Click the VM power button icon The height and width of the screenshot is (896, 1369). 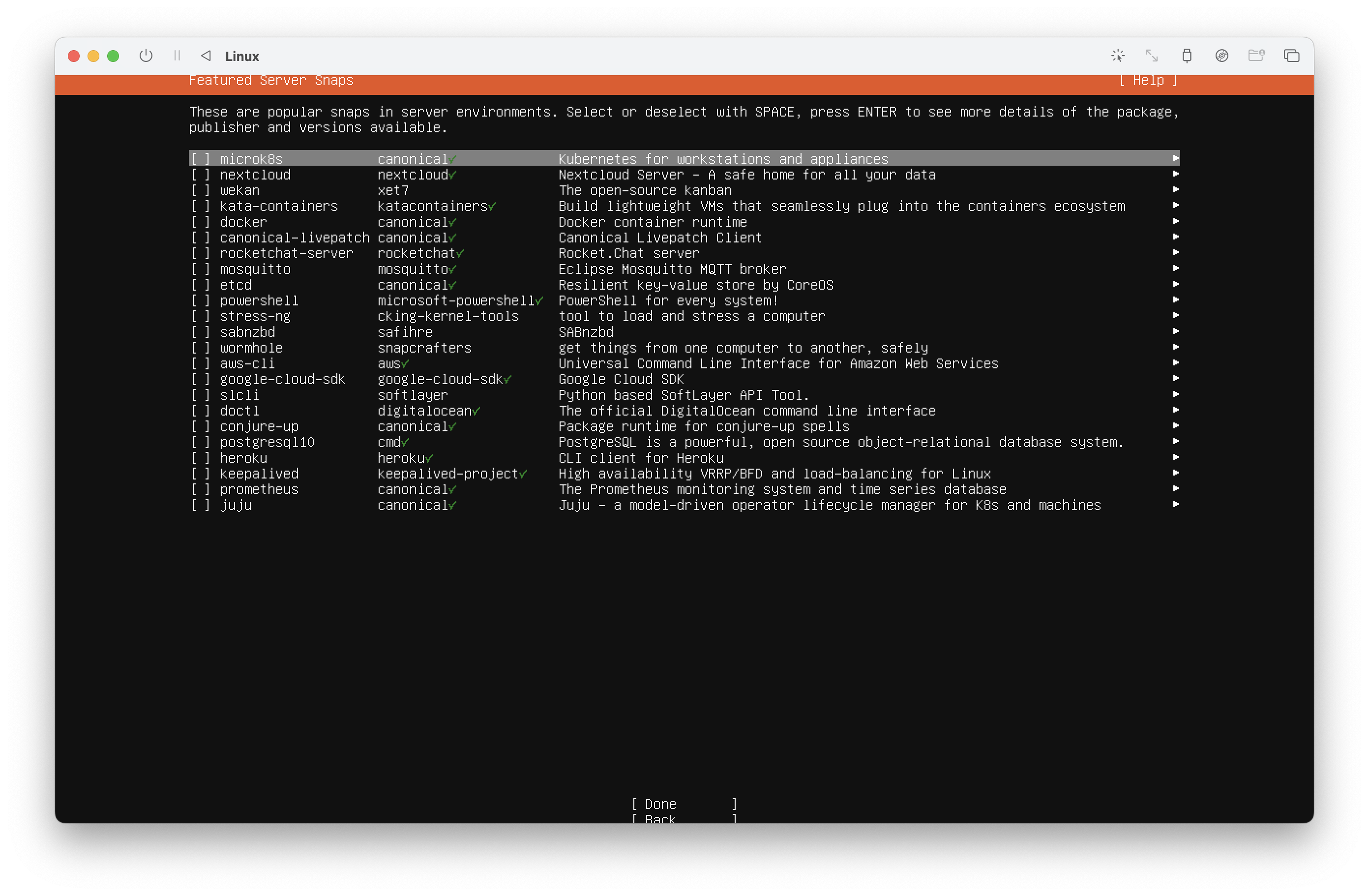pyautogui.click(x=146, y=56)
